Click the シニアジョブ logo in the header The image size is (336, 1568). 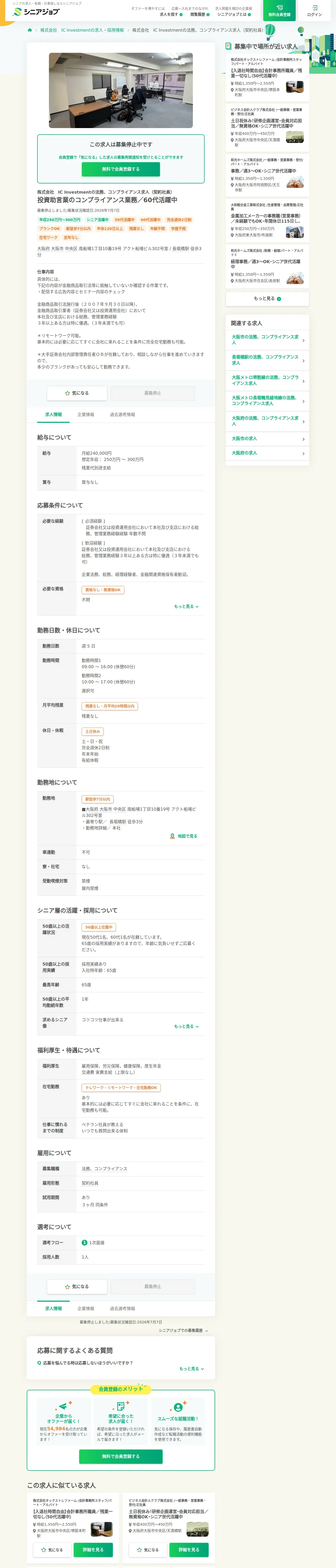point(36,11)
